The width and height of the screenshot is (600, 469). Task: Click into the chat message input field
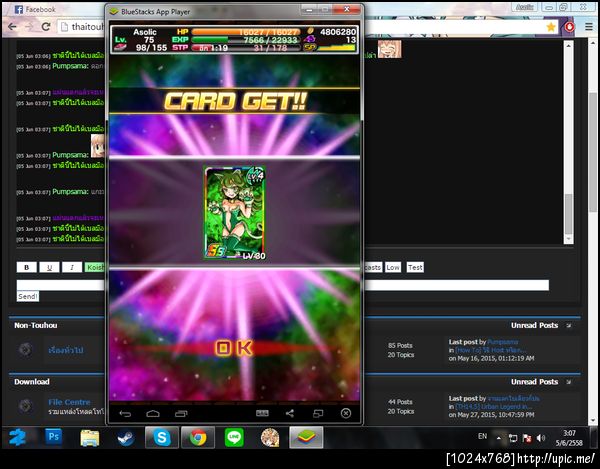pos(282,285)
